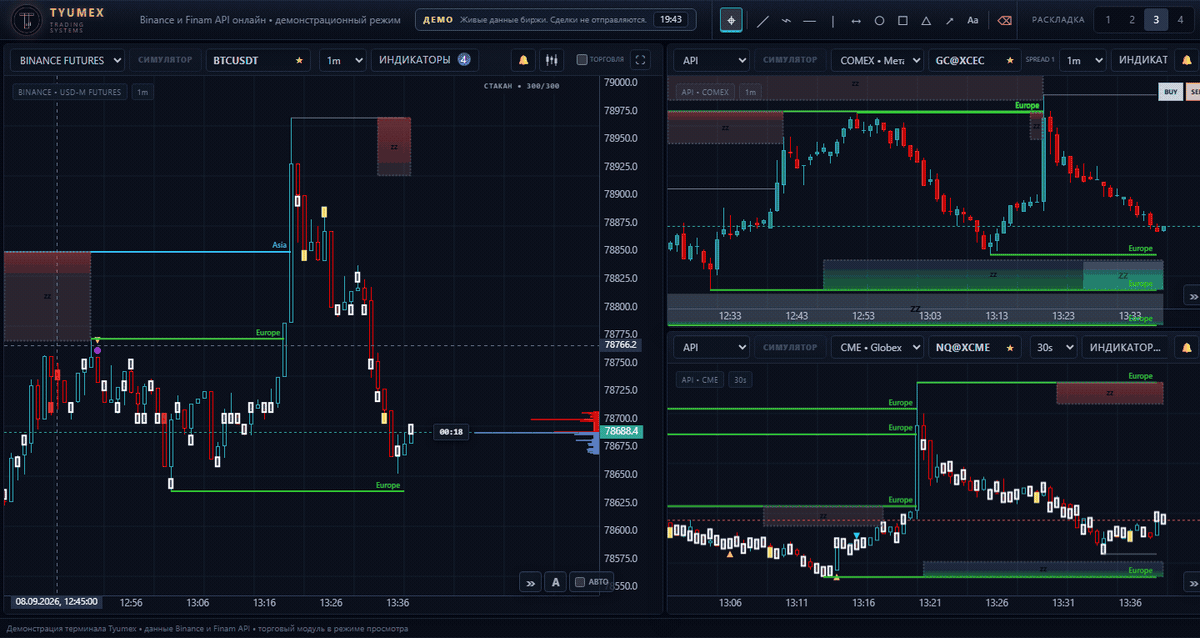This screenshot has height=638, width=1200.
Task: Click the 08.09.2026, 12:45:00 time label
Action: pyautogui.click(x=56, y=602)
